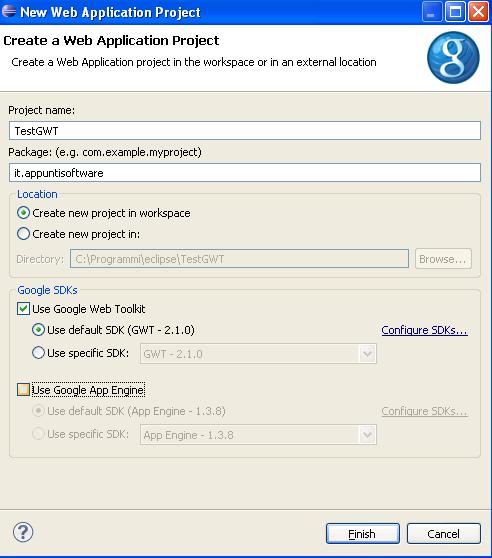This screenshot has height=558, width=492.
Task: Uncheck Use Google Web Toolkit
Action: point(23,309)
